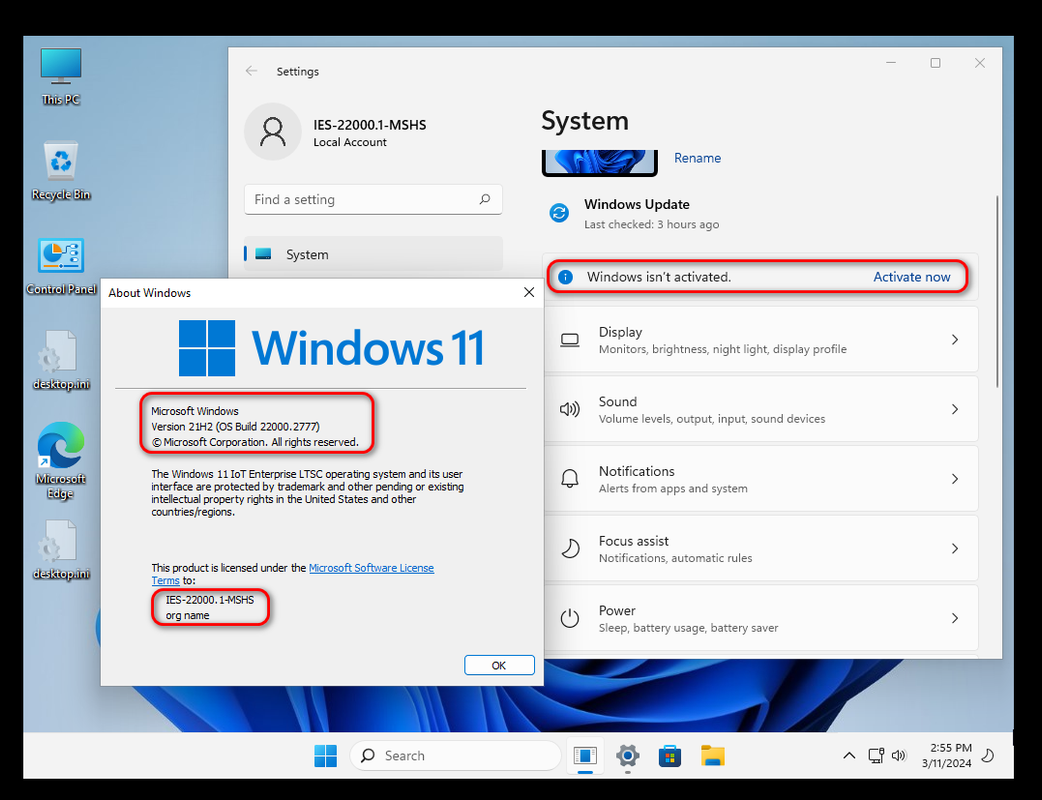Screen dimensions: 1042x800
Task: Open the Start menu from taskbar
Action: 326,755
